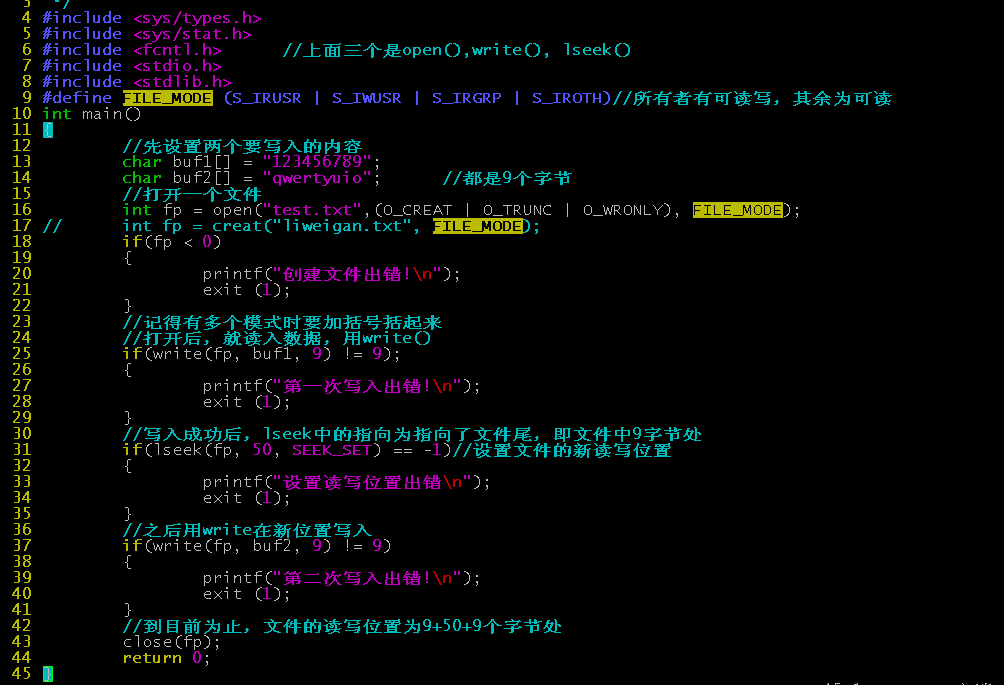Click the #include <stdio.h> line
The image size is (1004, 685).
132,66
